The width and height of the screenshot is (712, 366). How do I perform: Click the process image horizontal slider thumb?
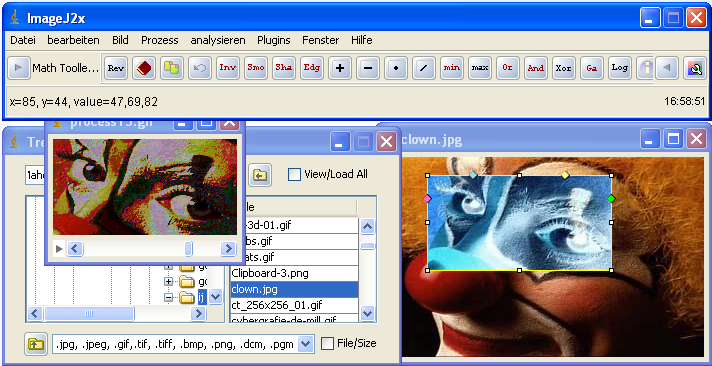188,248
